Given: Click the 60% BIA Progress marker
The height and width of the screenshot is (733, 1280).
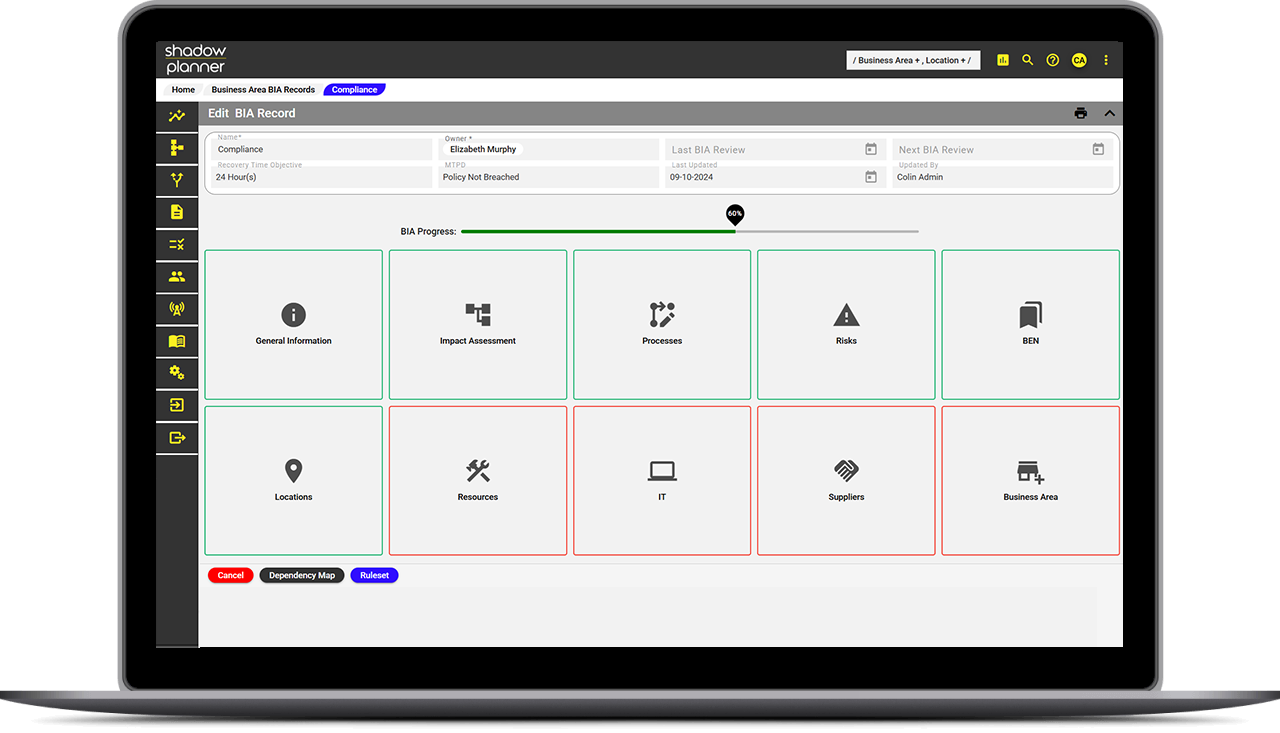Looking at the screenshot, I should pyautogui.click(x=735, y=214).
